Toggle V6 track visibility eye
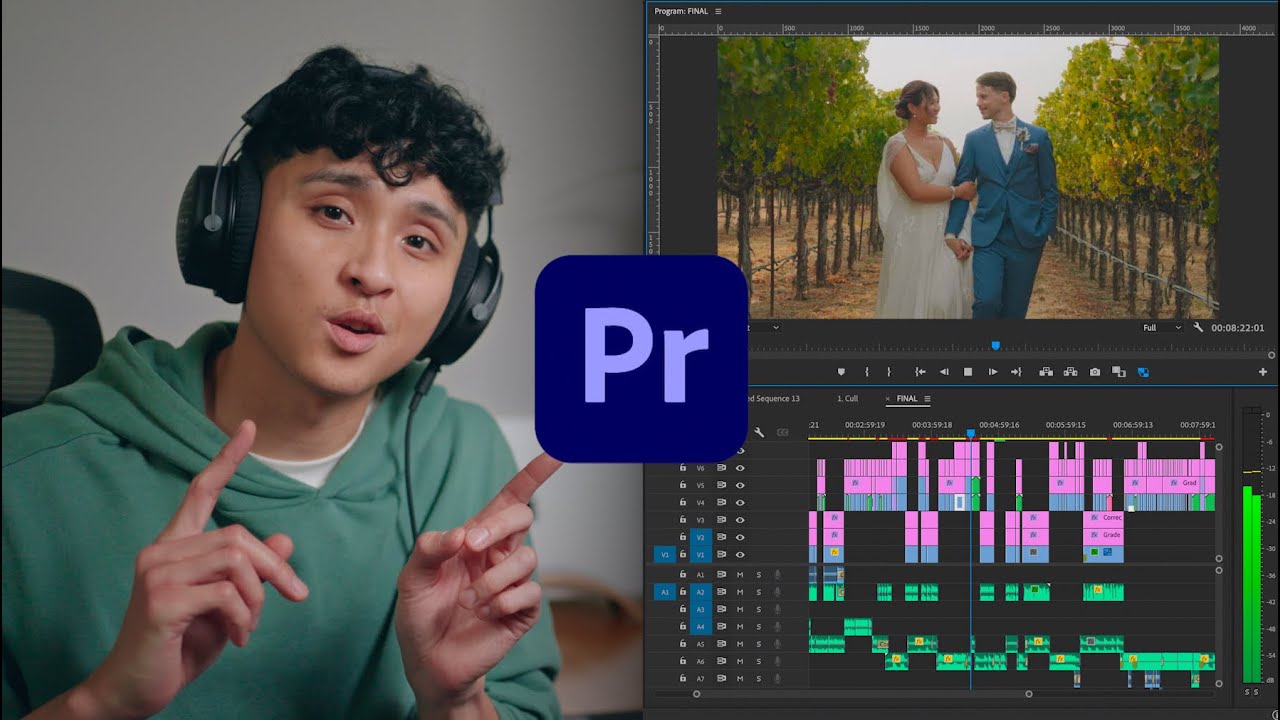This screenshot has width=1280, height=720. click(x=741, y=468)
